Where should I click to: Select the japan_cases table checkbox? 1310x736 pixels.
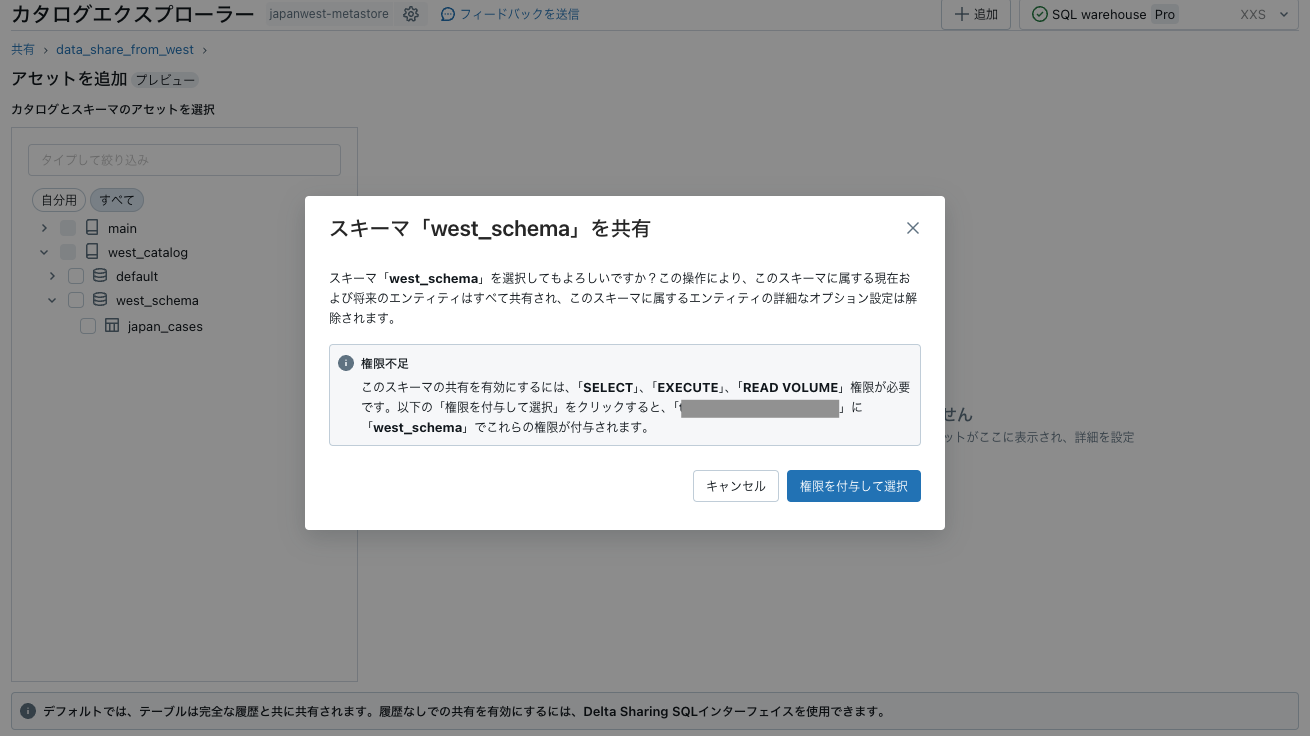tap(87, 325)
